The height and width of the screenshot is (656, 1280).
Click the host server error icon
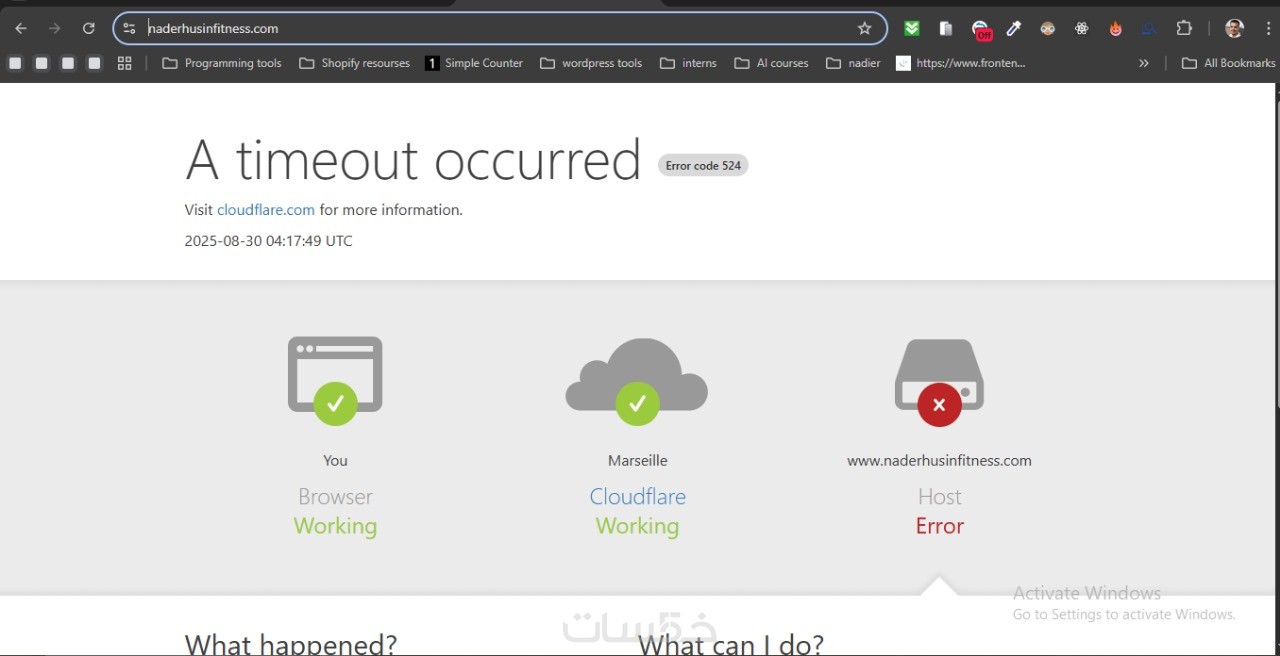click(939, 382)
